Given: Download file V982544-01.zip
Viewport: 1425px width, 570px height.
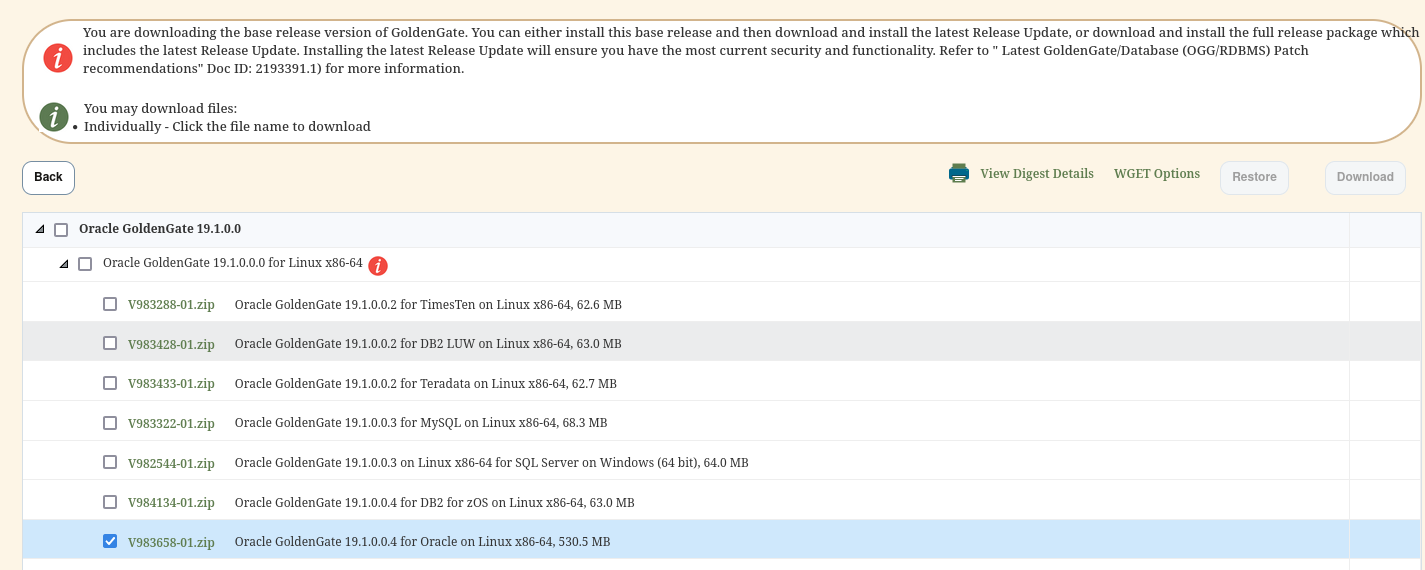Looking at the screenshot, I should tap(171, 463).
